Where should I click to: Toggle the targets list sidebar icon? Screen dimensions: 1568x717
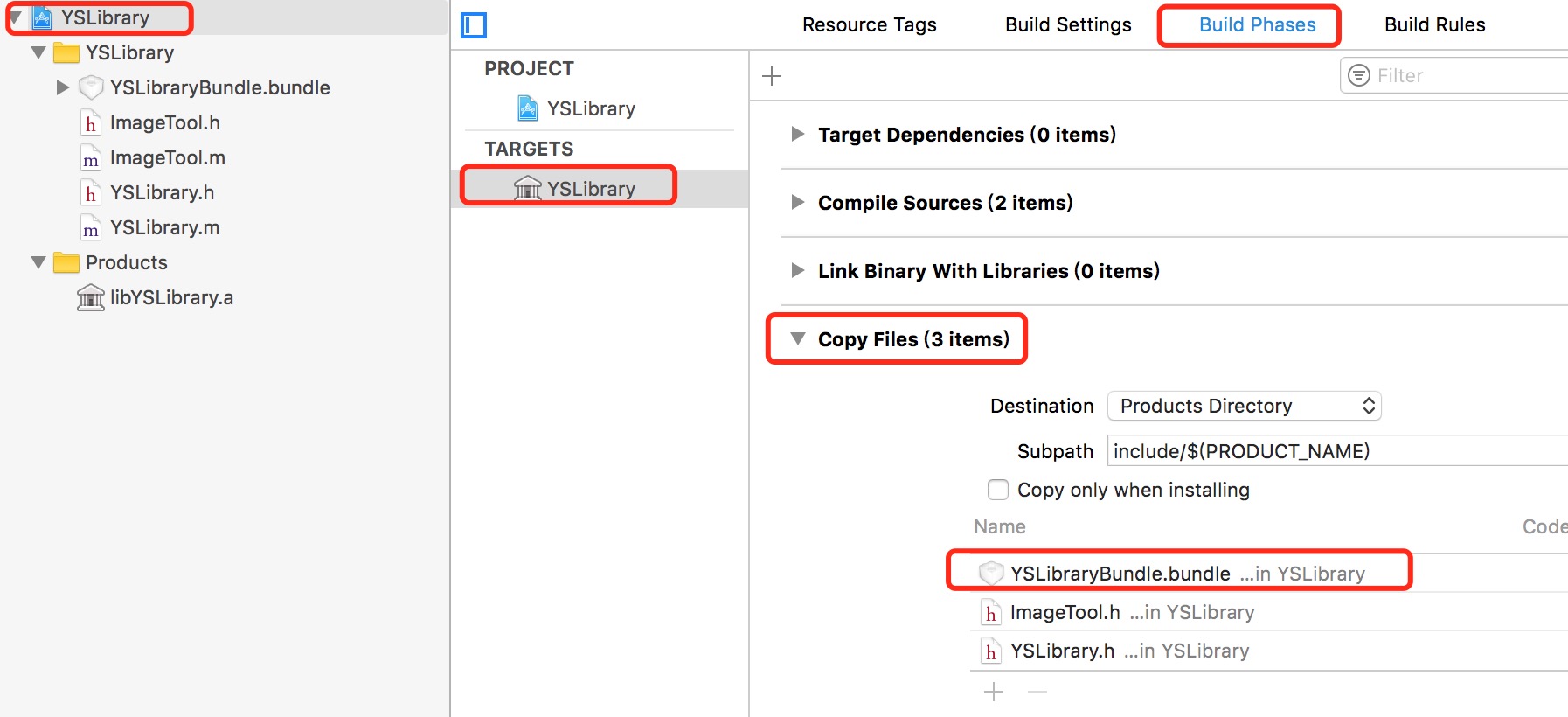(474, 25)
